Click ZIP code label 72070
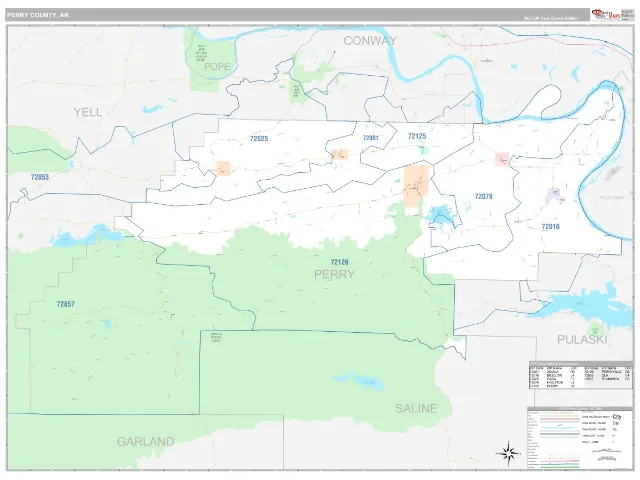The width and height of the screenshot is (640, 480). pos(484,196)
